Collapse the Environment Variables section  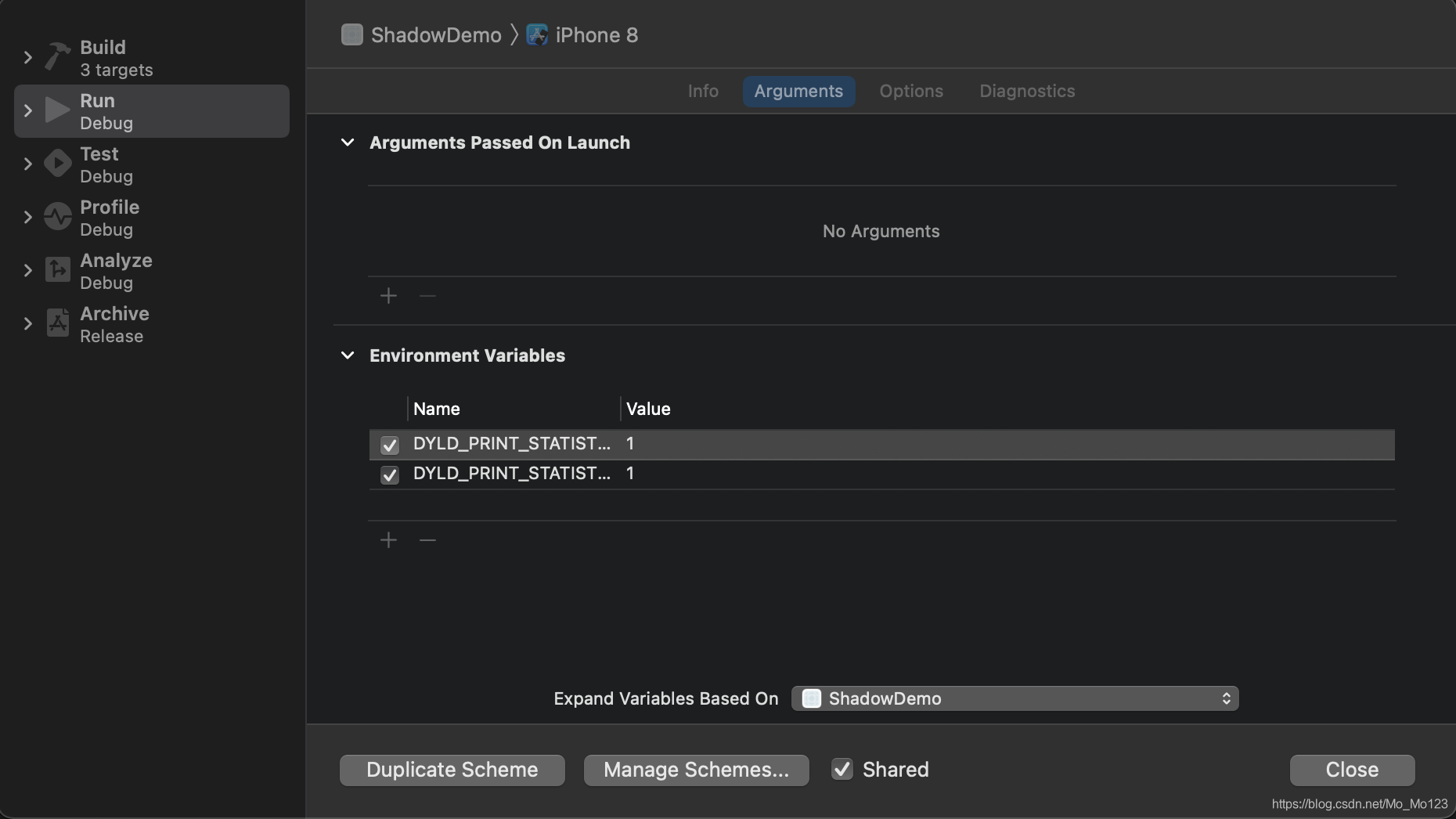pyautogui.click(x=348, y=355)
